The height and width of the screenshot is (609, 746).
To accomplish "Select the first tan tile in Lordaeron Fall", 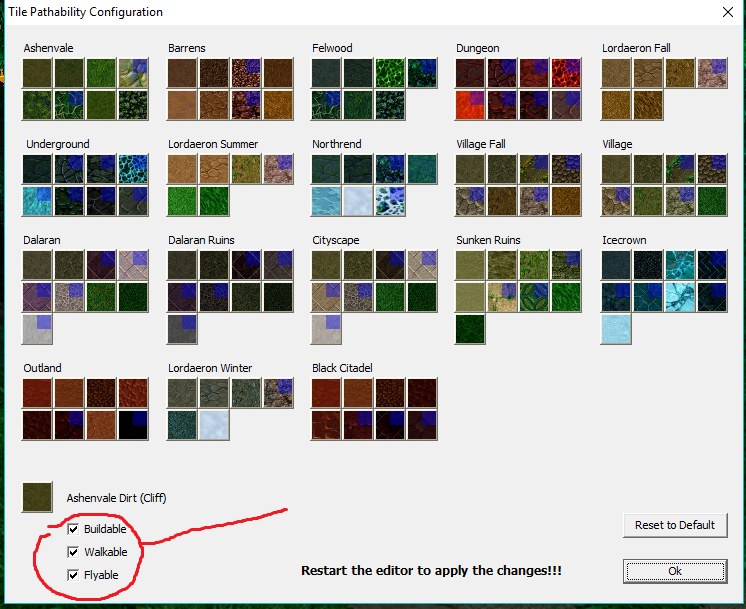I will point(616,73).
